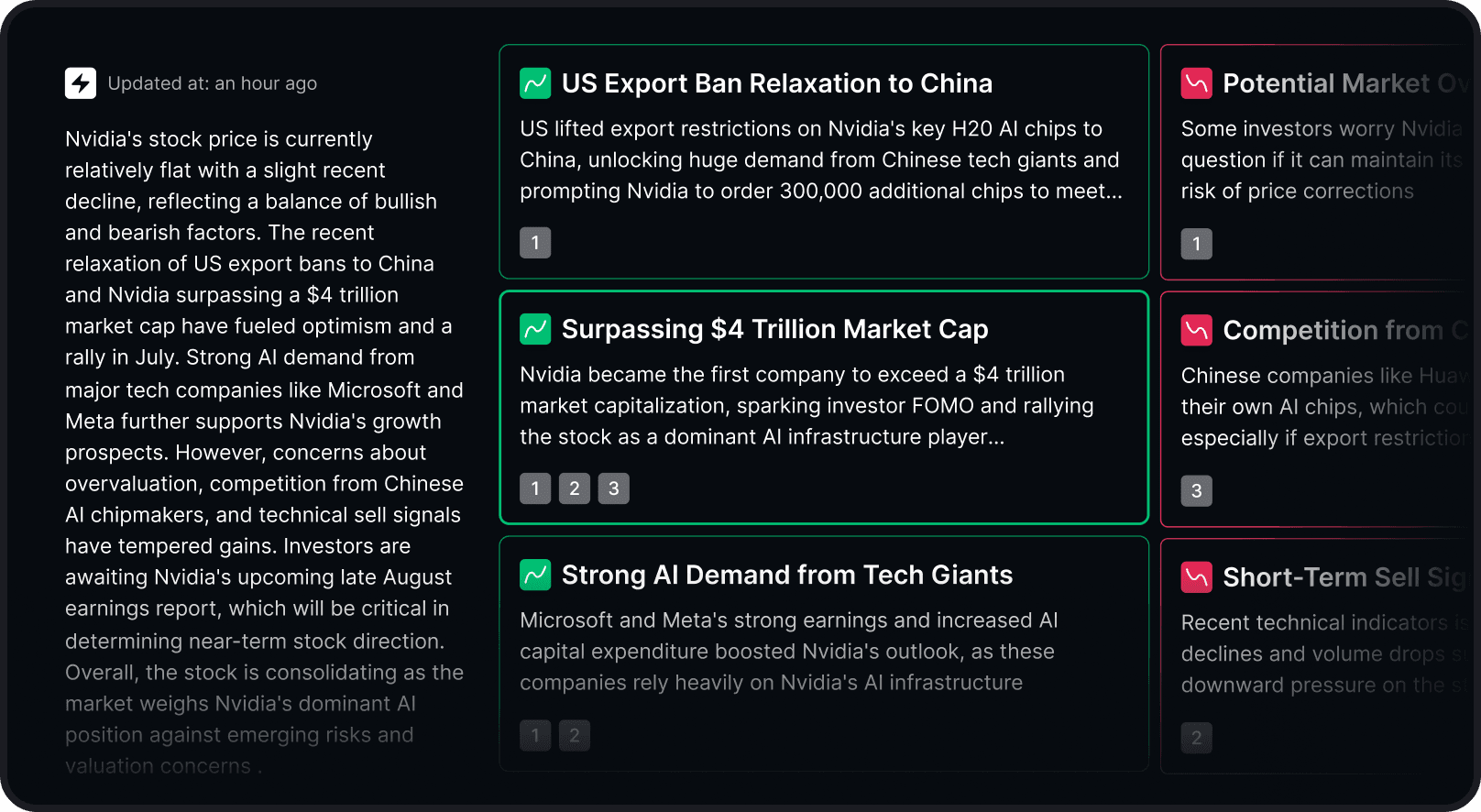
Task: Click red downtrend icon beside Short-Term Sell
Action: 1196,576
